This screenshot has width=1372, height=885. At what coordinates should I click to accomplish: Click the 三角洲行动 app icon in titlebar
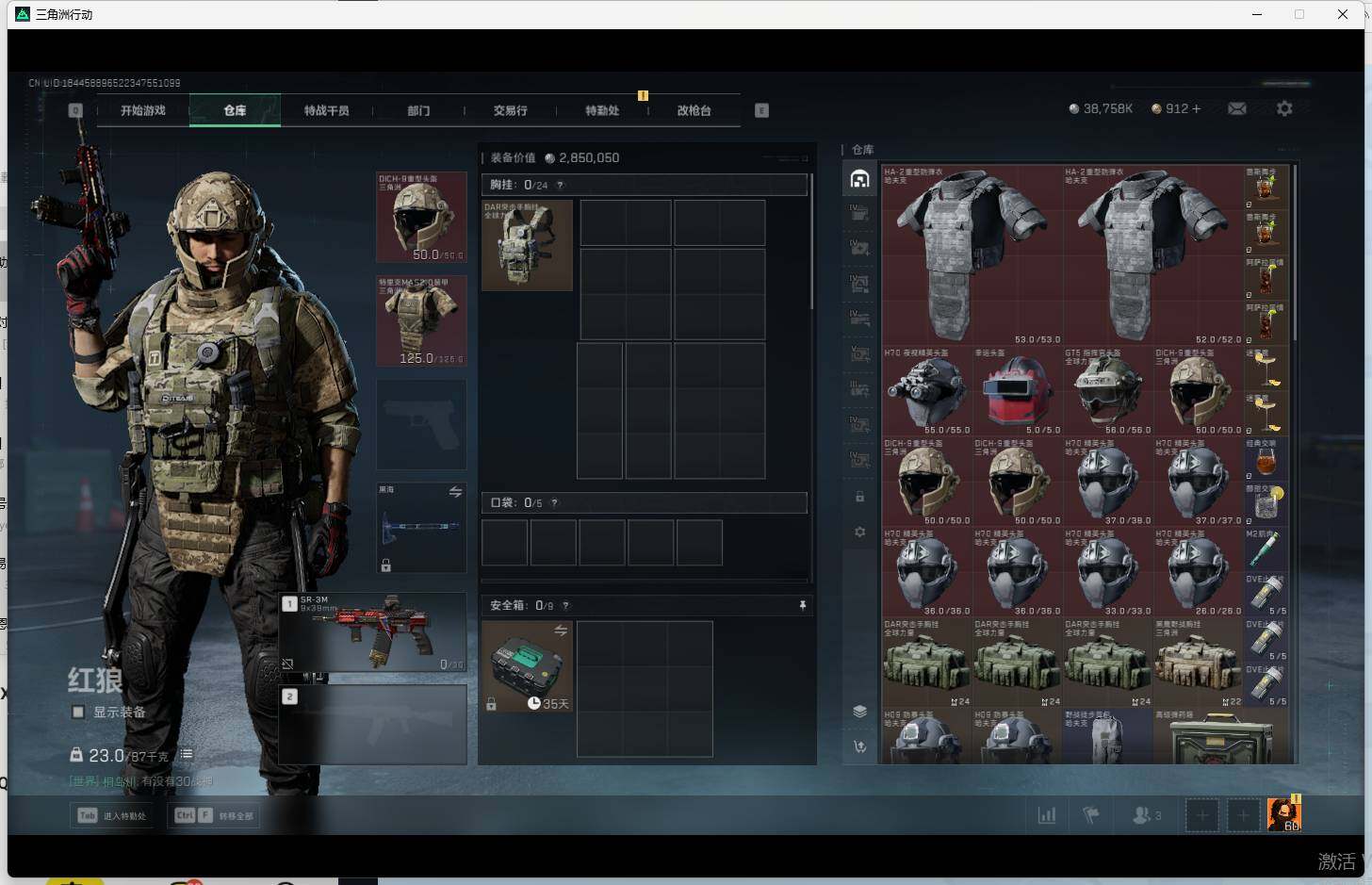(24, 14)
